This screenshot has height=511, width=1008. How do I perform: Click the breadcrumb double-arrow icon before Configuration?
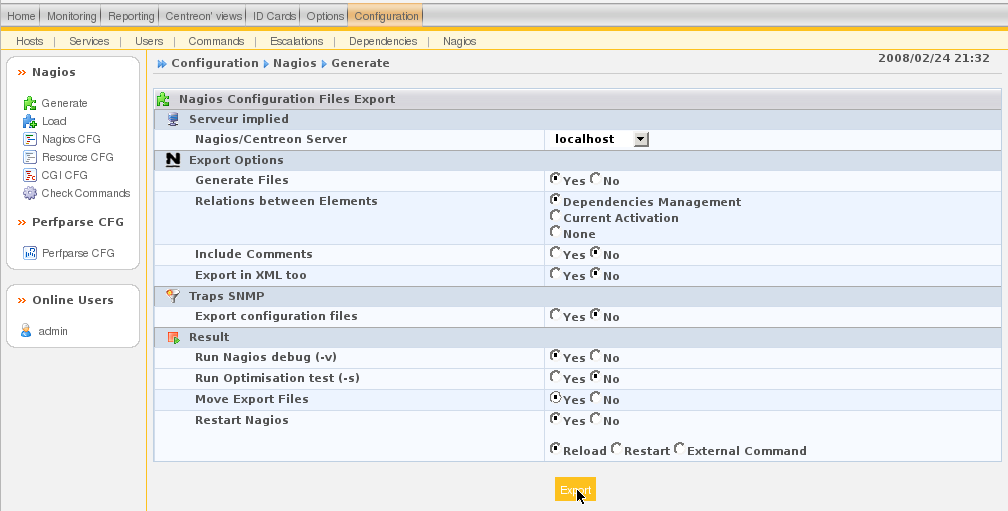point(162,64)
